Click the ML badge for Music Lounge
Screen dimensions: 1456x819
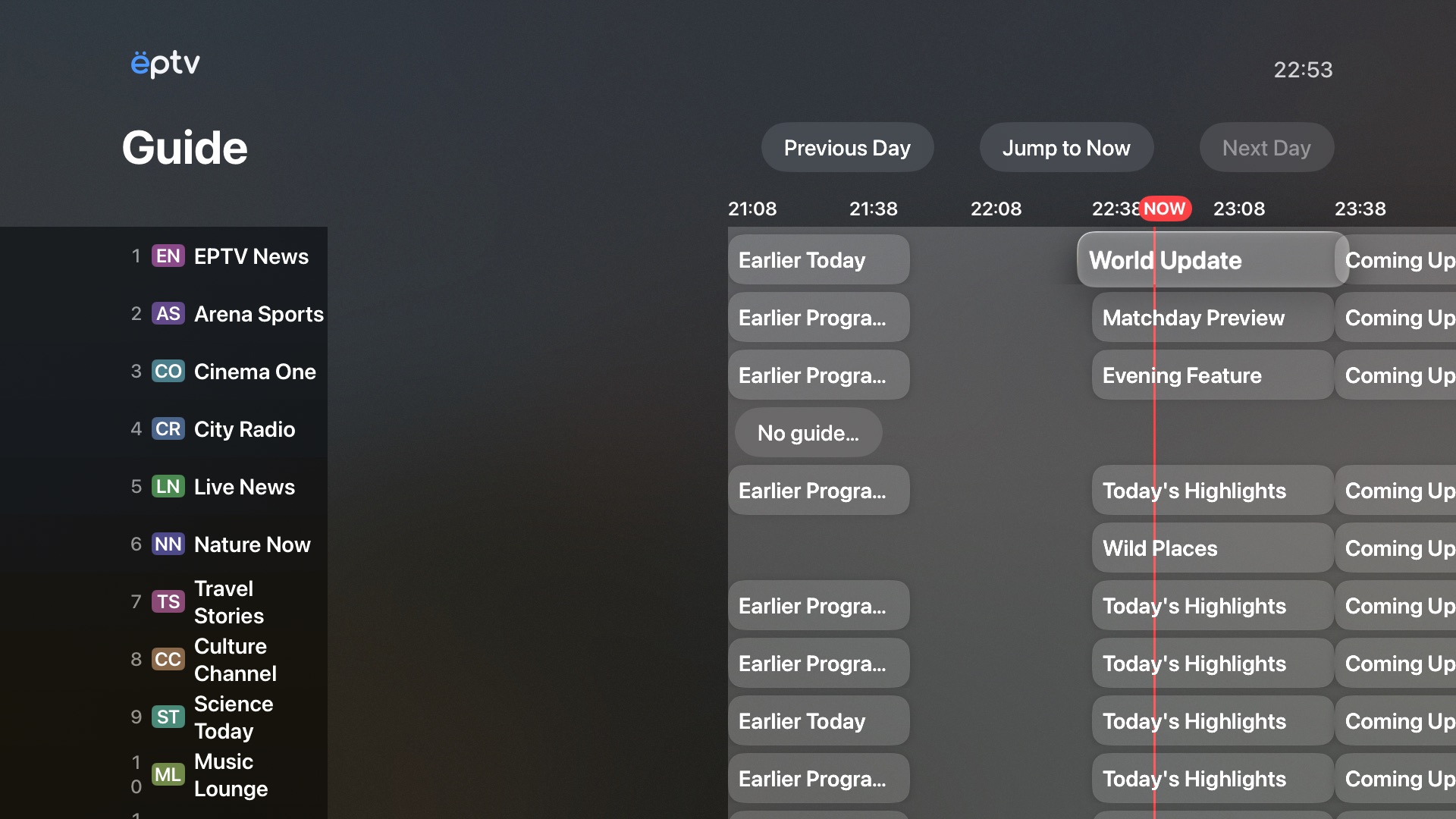[x=168, y=775]
